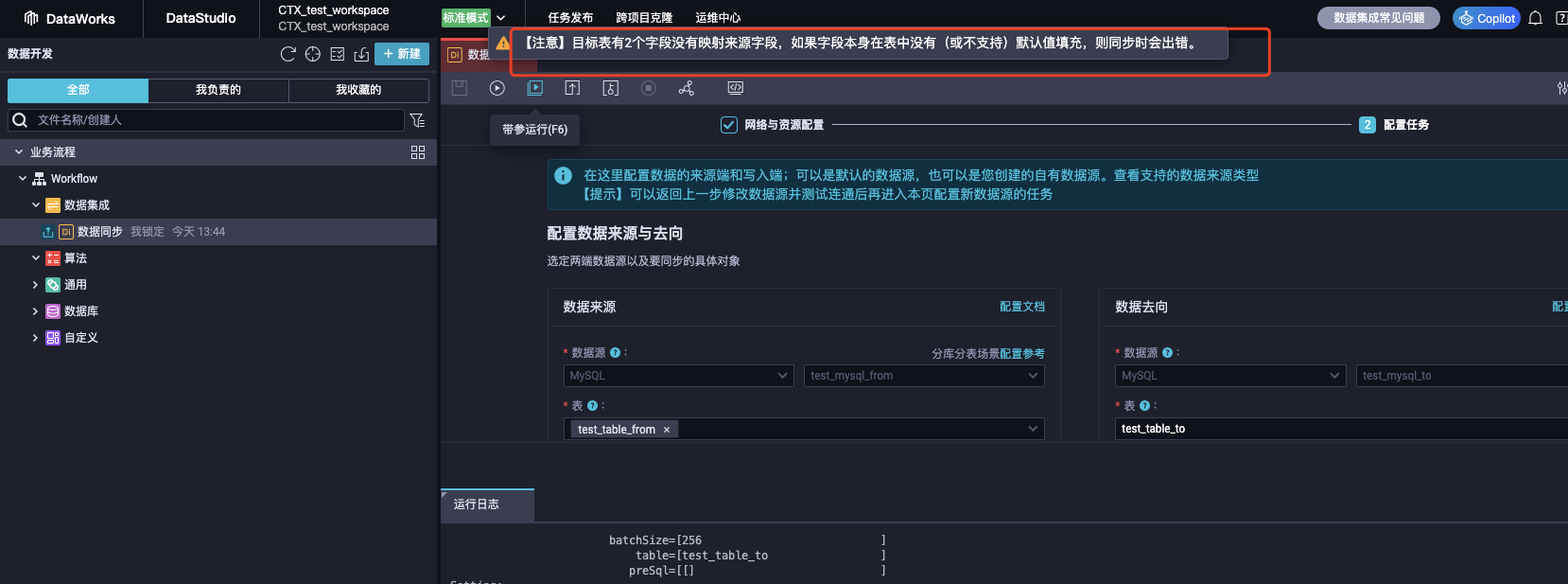1568x584 pixels.
Task: Open the 运维中心 menu
Action: point(718,18)
